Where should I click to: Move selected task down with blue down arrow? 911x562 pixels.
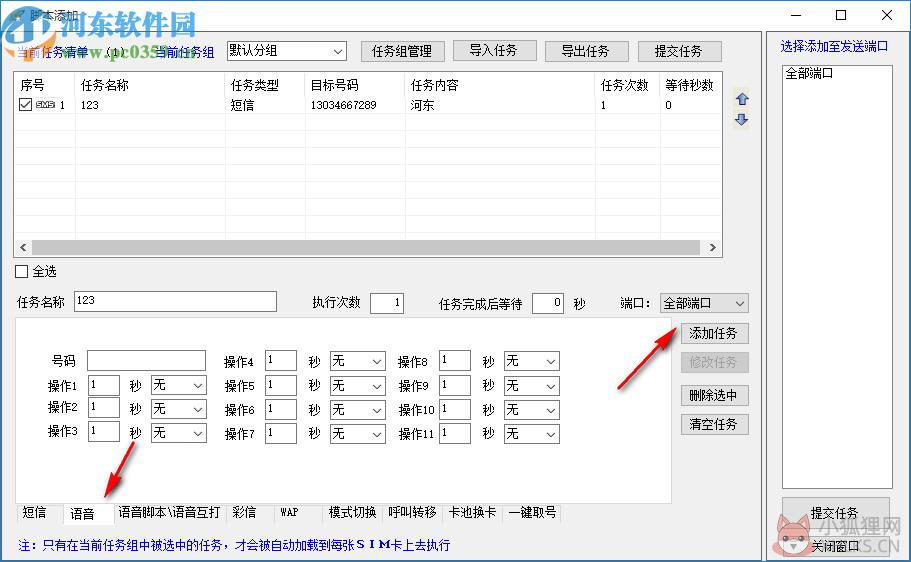point(741,120)
